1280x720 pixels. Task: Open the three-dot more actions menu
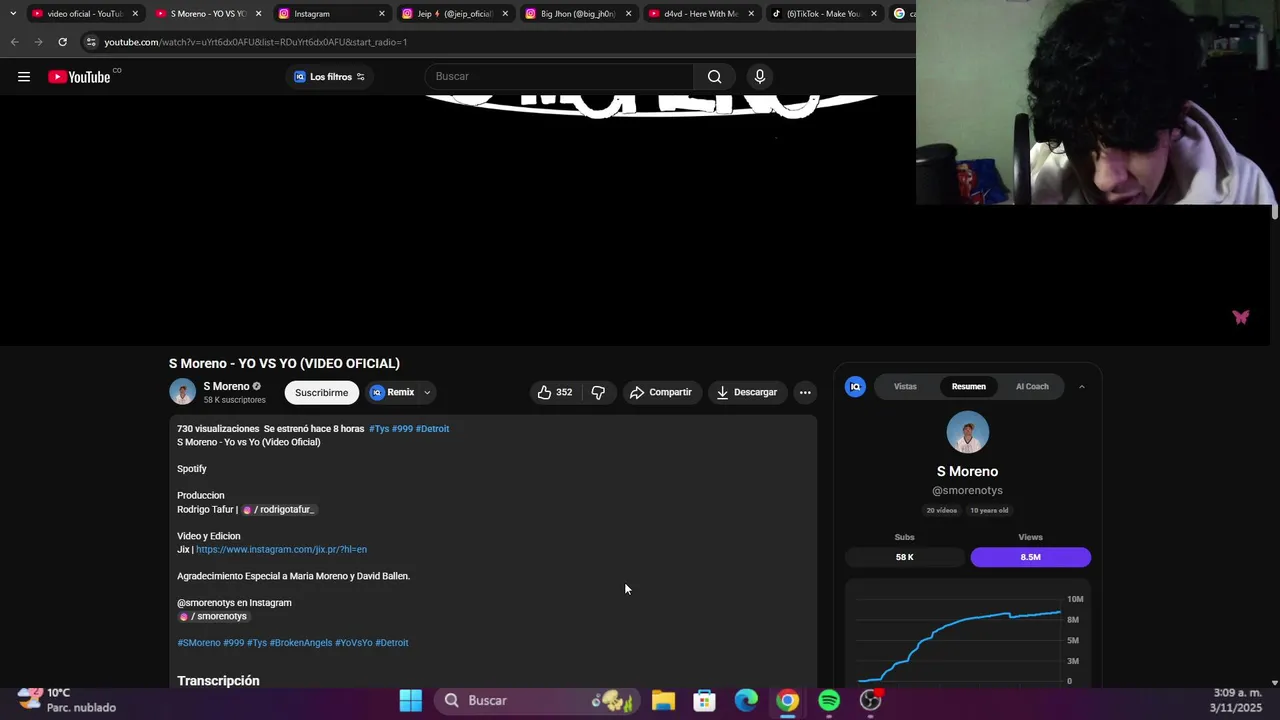805,392
